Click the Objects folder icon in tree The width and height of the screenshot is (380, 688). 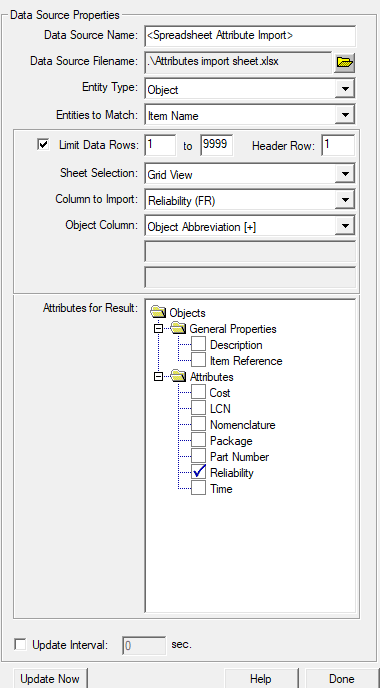coord(158,312)
